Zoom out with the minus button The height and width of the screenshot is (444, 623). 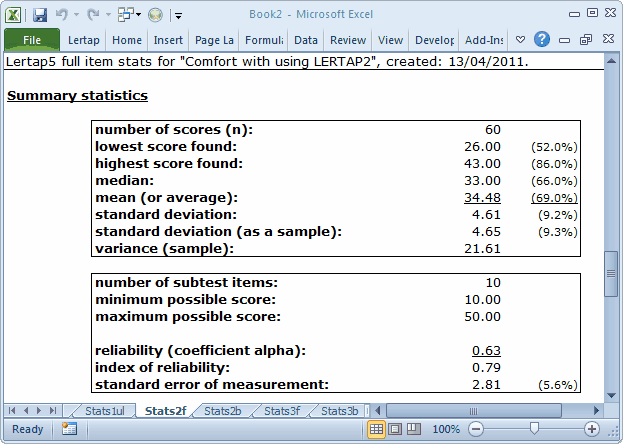coord(476,429)
